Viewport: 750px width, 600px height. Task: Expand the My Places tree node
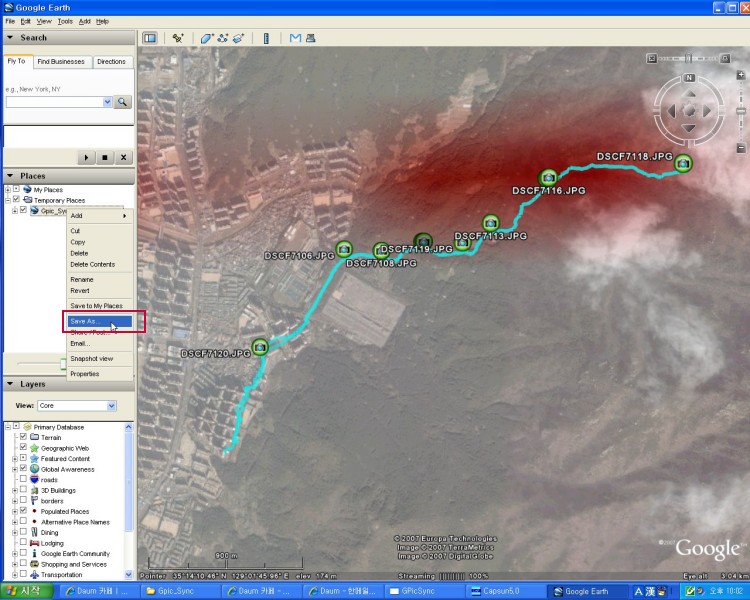pyautogui.click(x=8, y=189)
